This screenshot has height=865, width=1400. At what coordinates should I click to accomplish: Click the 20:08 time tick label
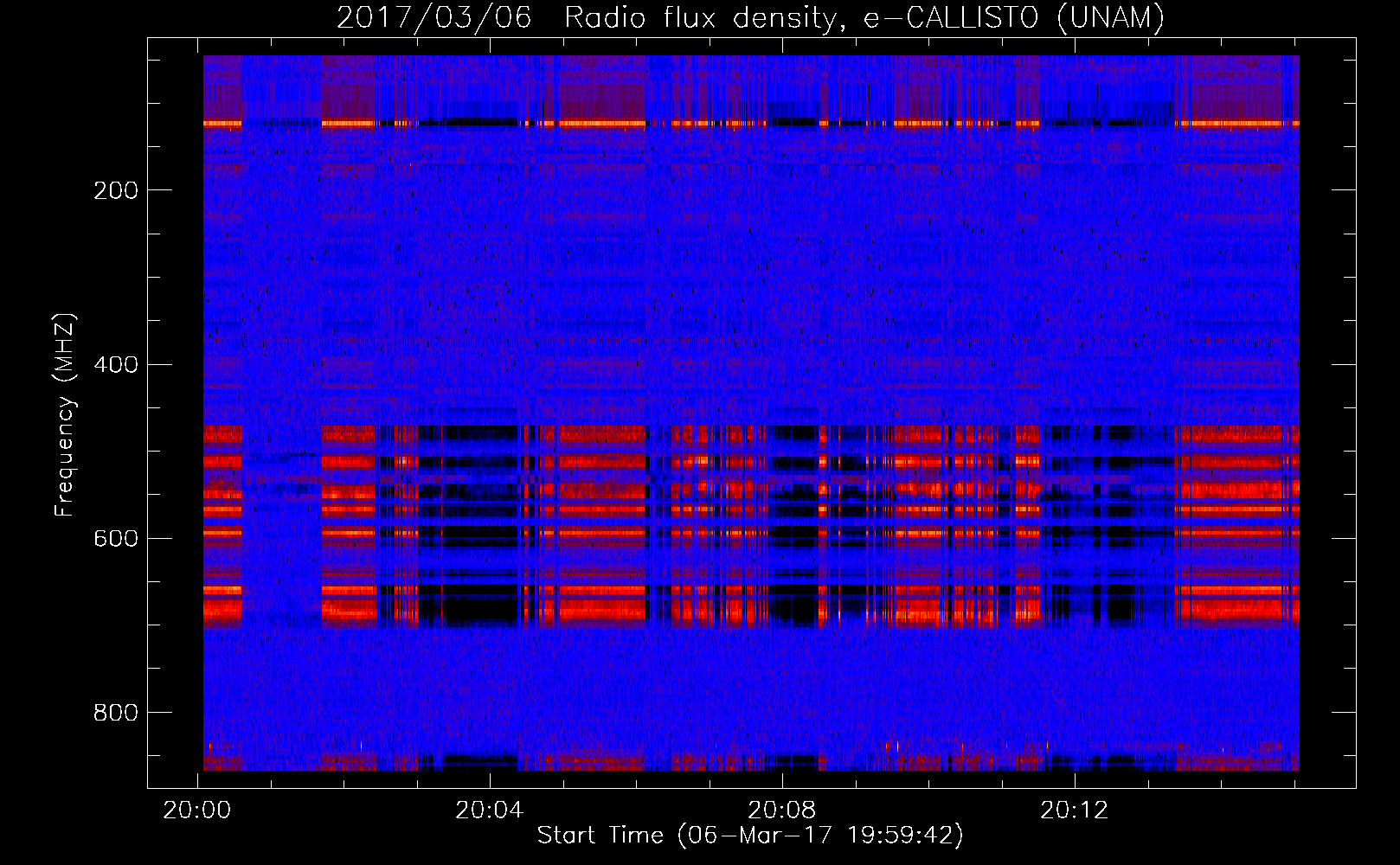coord(782,811)
